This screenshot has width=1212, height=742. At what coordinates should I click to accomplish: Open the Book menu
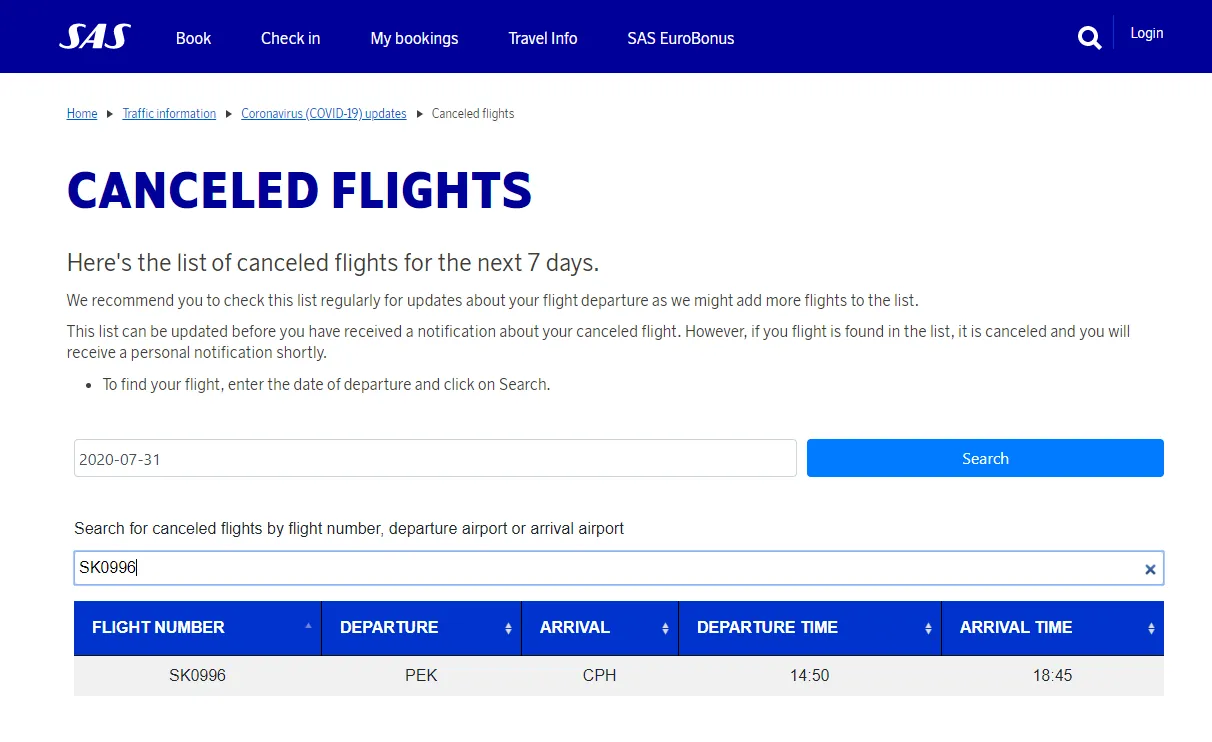click(193, 38)
